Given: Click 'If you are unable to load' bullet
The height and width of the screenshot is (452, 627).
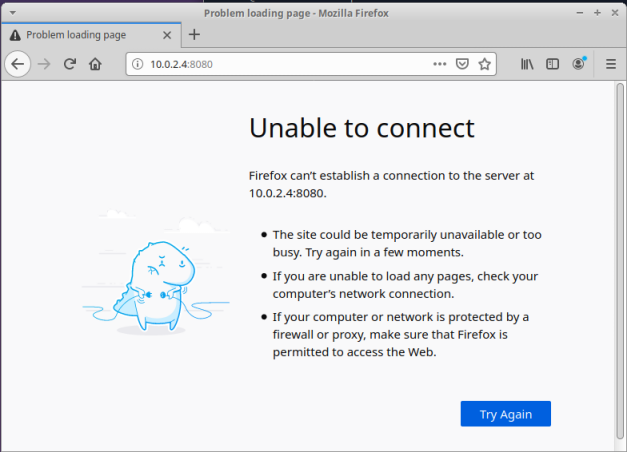Looking at the screenshot, I should (x=405, y=285).
